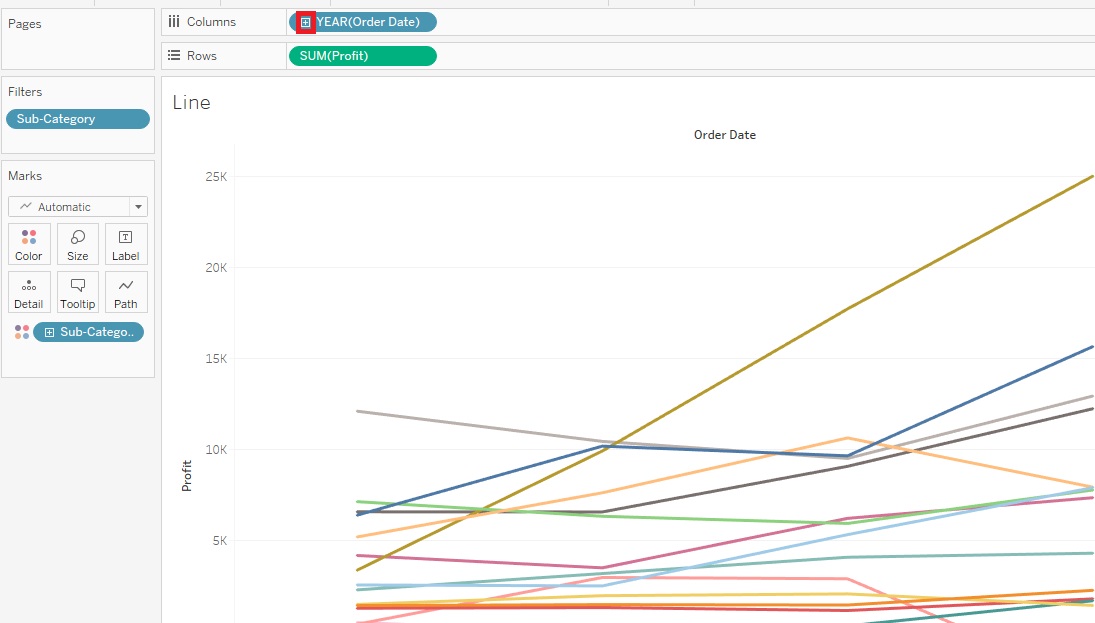Open the Path marks card
1095x623 pixels.
pos(126,292)
